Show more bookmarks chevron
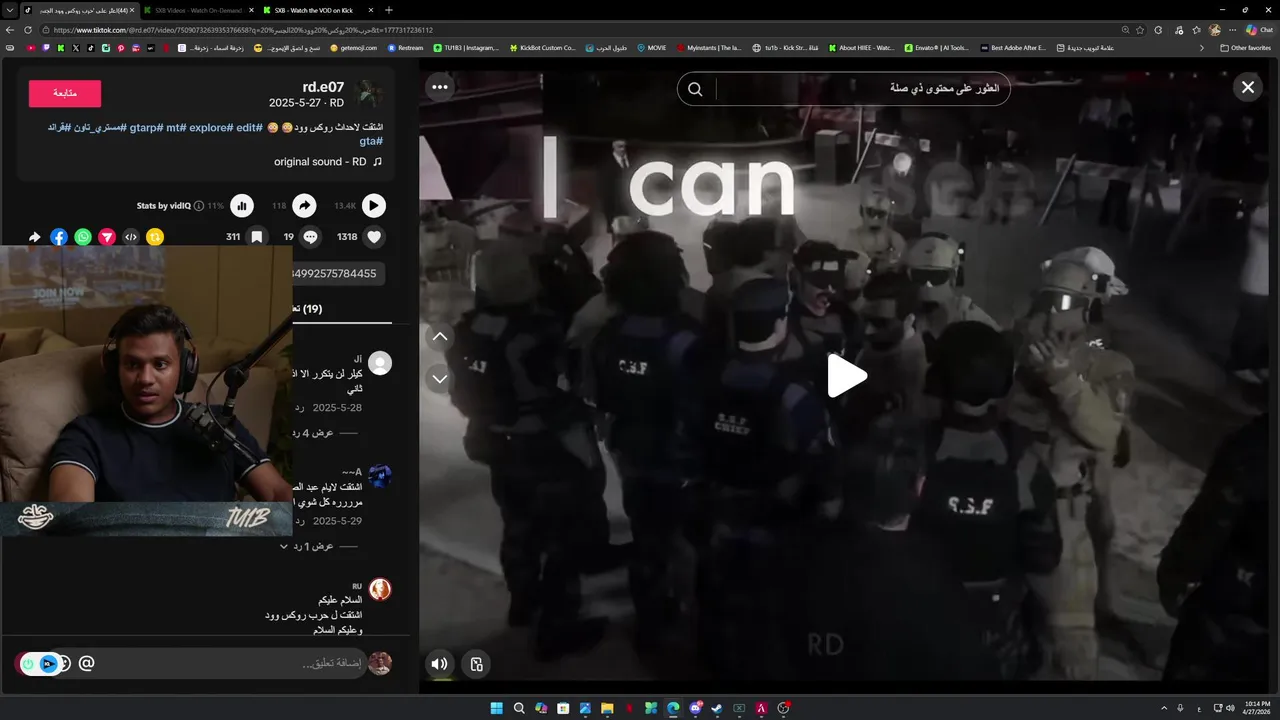The image size is (1280, 720). [1202, 48]
